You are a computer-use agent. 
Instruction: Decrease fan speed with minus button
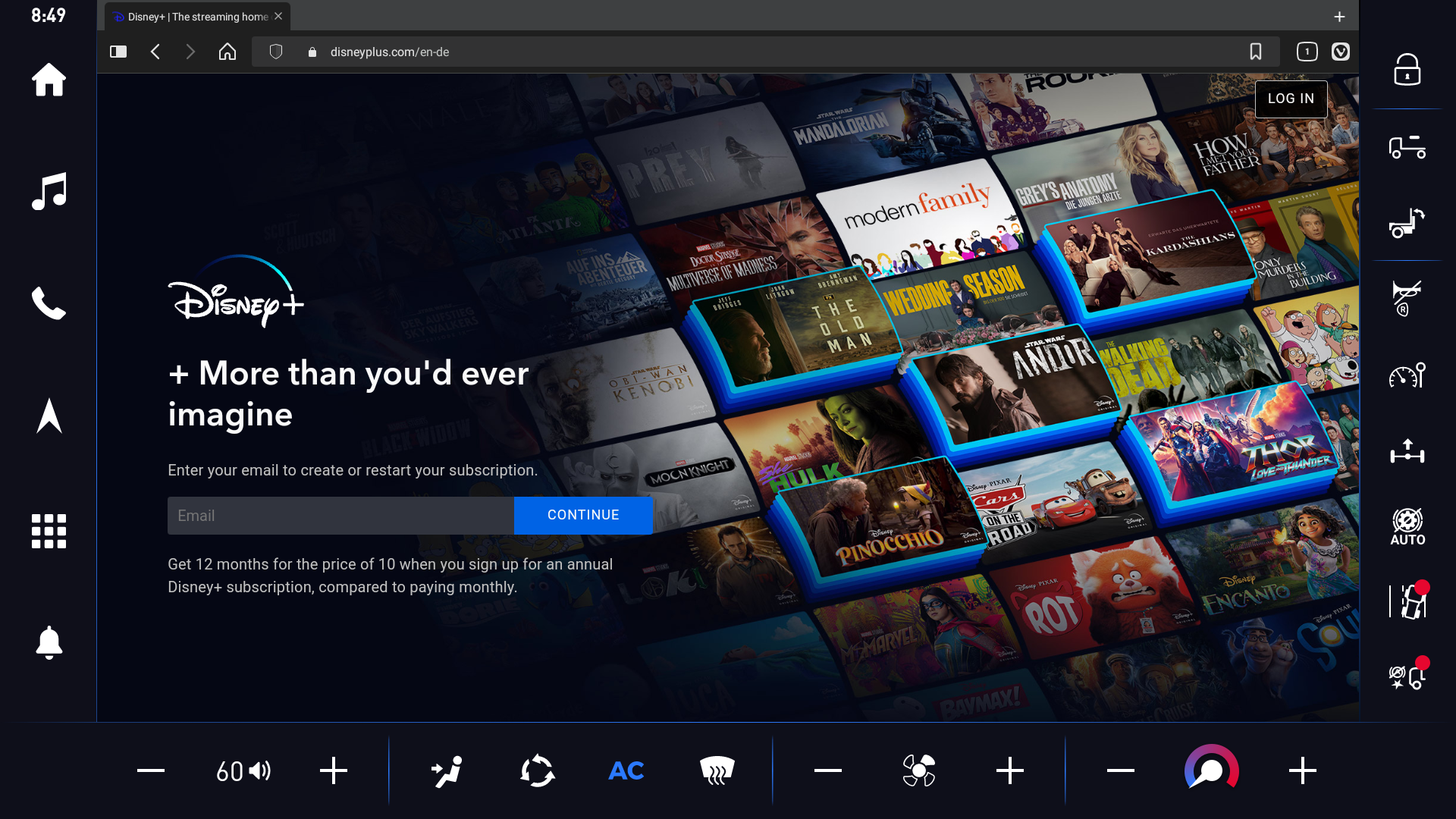(x=828, y=770)
